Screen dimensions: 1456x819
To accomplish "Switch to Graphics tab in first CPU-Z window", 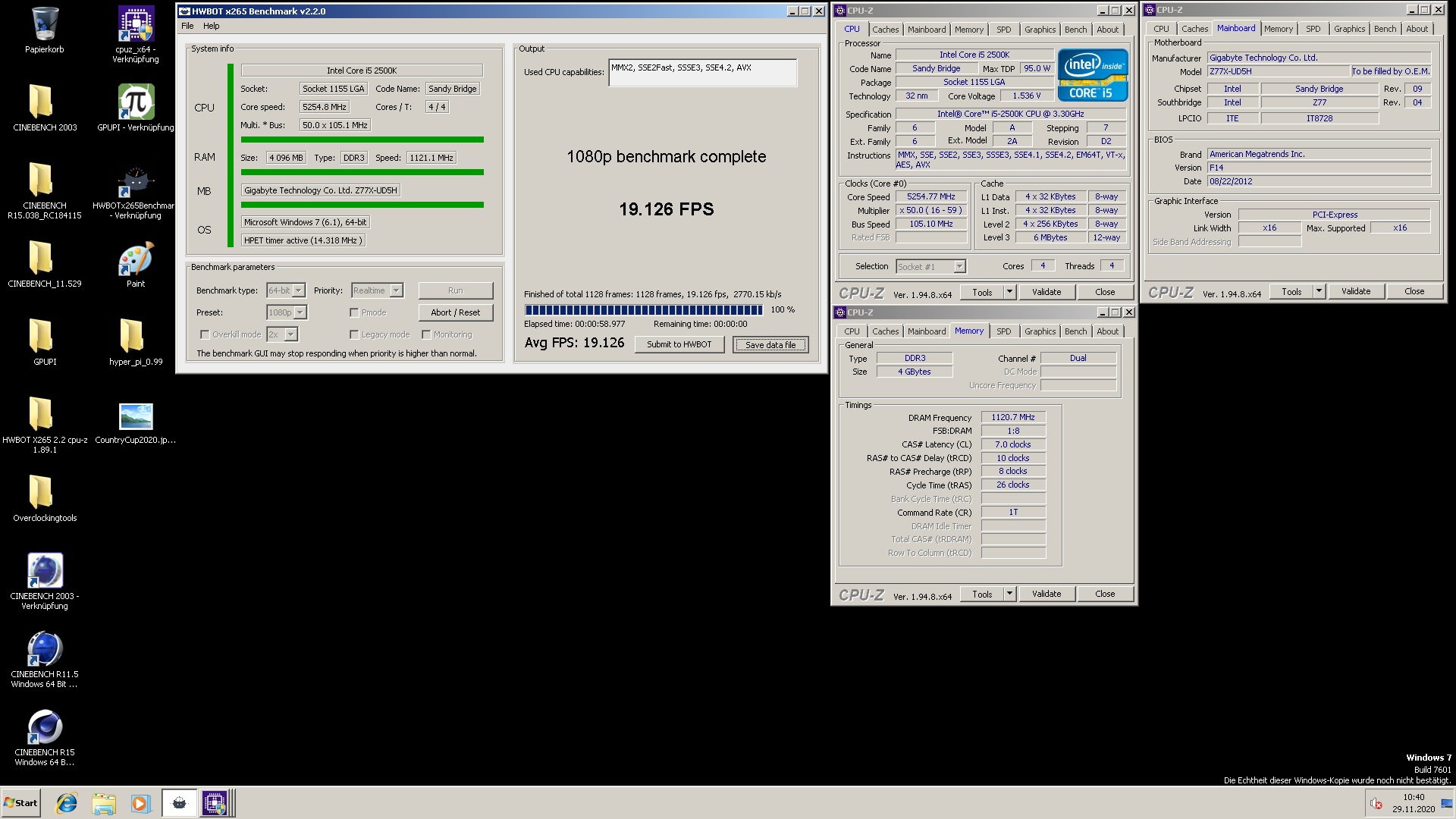I will point(1040,30).
